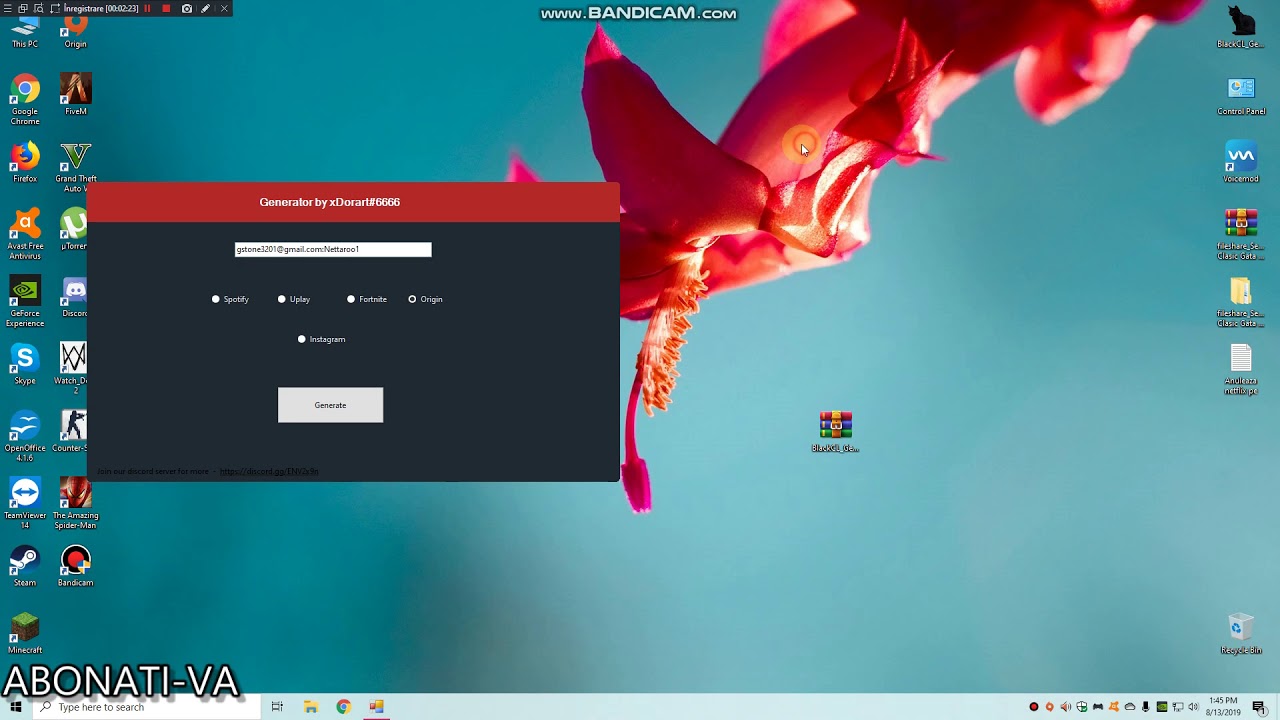
Task: Open the Origin desktop shortcut
Action: click(75, 30)
